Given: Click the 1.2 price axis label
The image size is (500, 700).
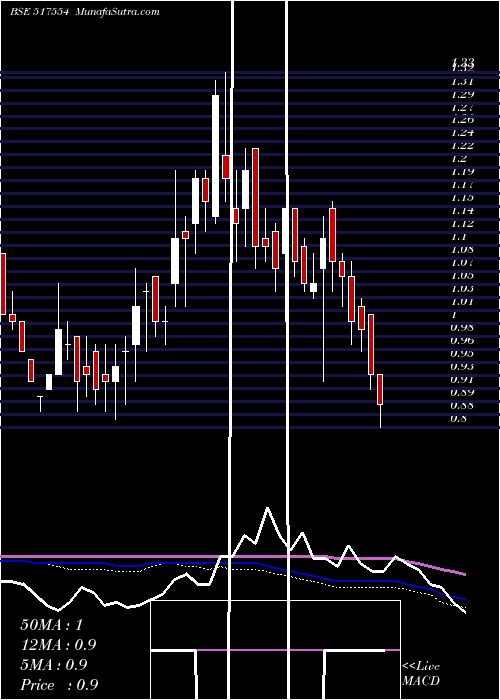Looking at the screenshot, I should point(459,158).
